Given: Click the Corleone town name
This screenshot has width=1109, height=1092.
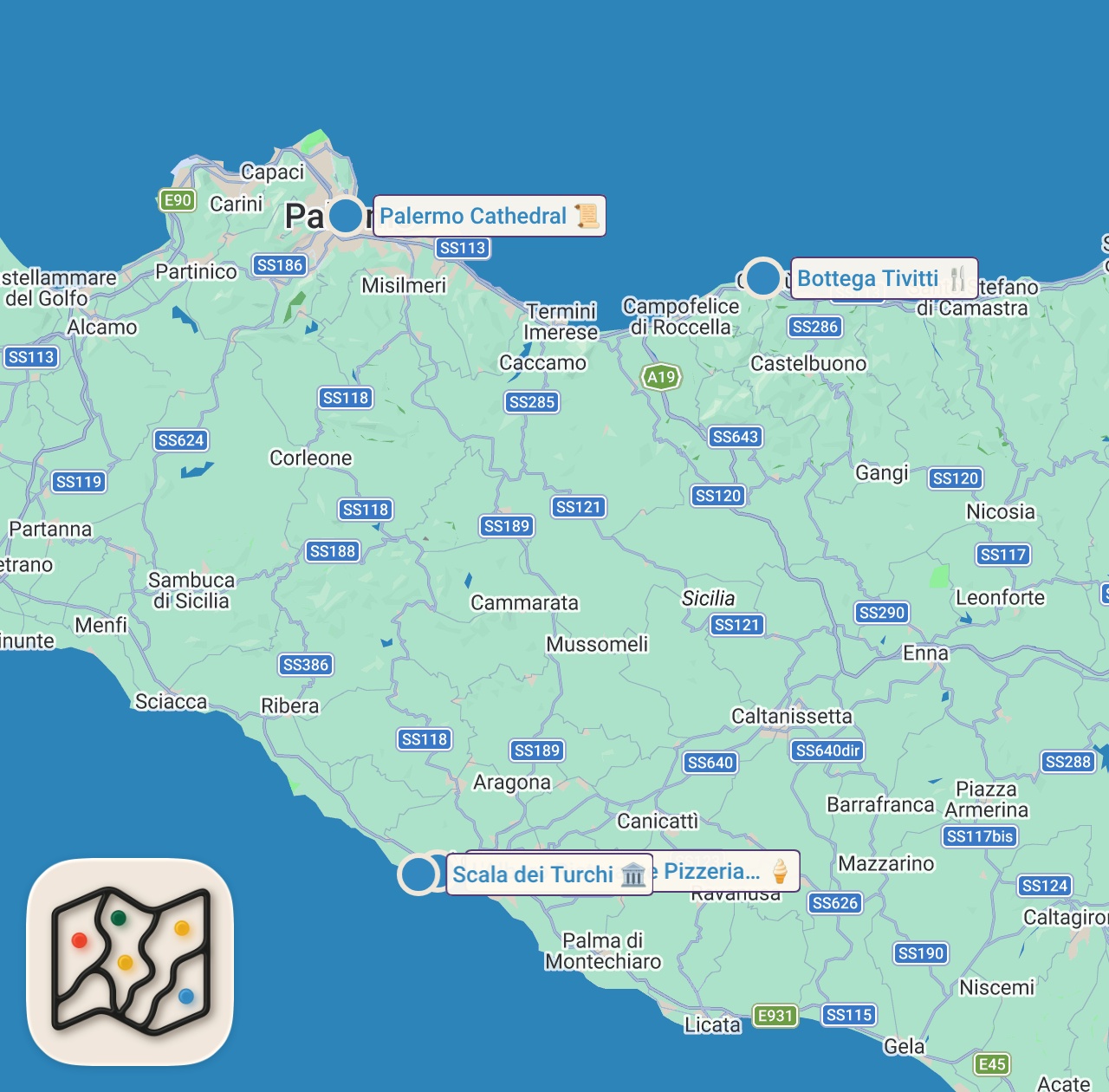Looking at the screenshot, I should click(x=311, y=458).
